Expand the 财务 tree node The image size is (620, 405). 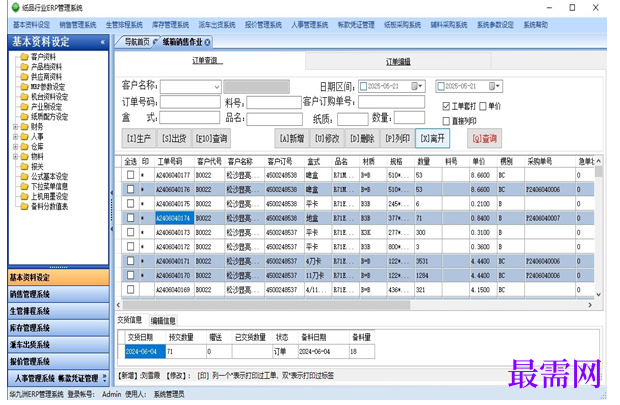[15, 127]
